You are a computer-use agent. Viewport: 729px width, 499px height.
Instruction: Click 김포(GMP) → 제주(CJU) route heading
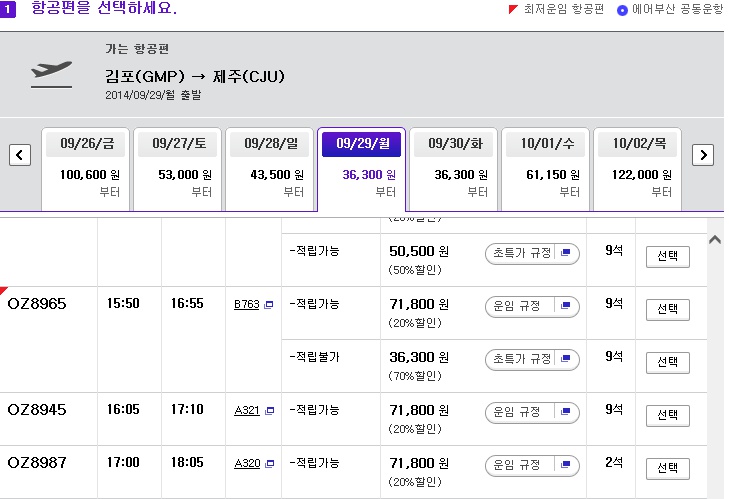(195, 76)
